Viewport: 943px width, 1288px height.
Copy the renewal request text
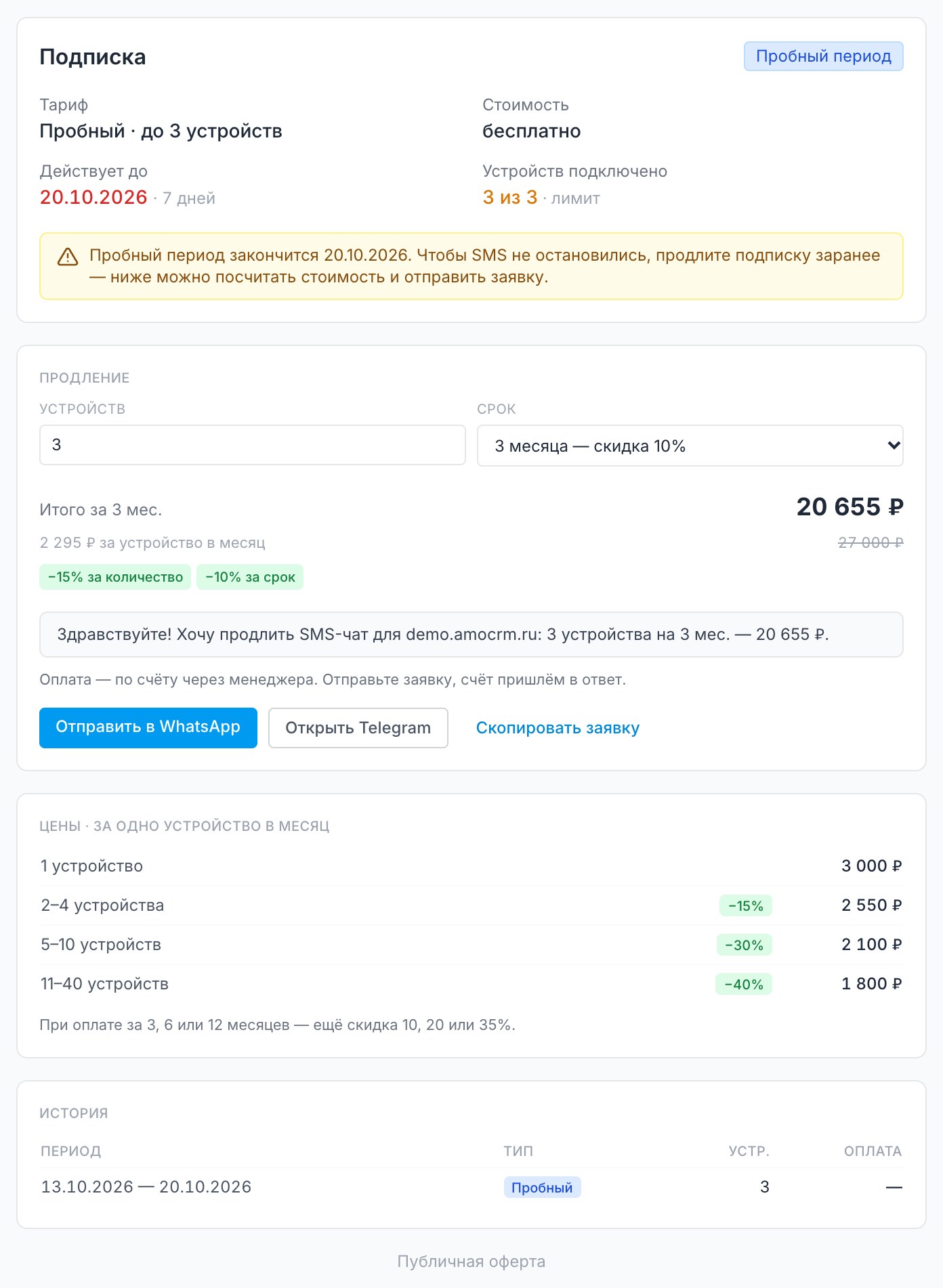(558, 728)
